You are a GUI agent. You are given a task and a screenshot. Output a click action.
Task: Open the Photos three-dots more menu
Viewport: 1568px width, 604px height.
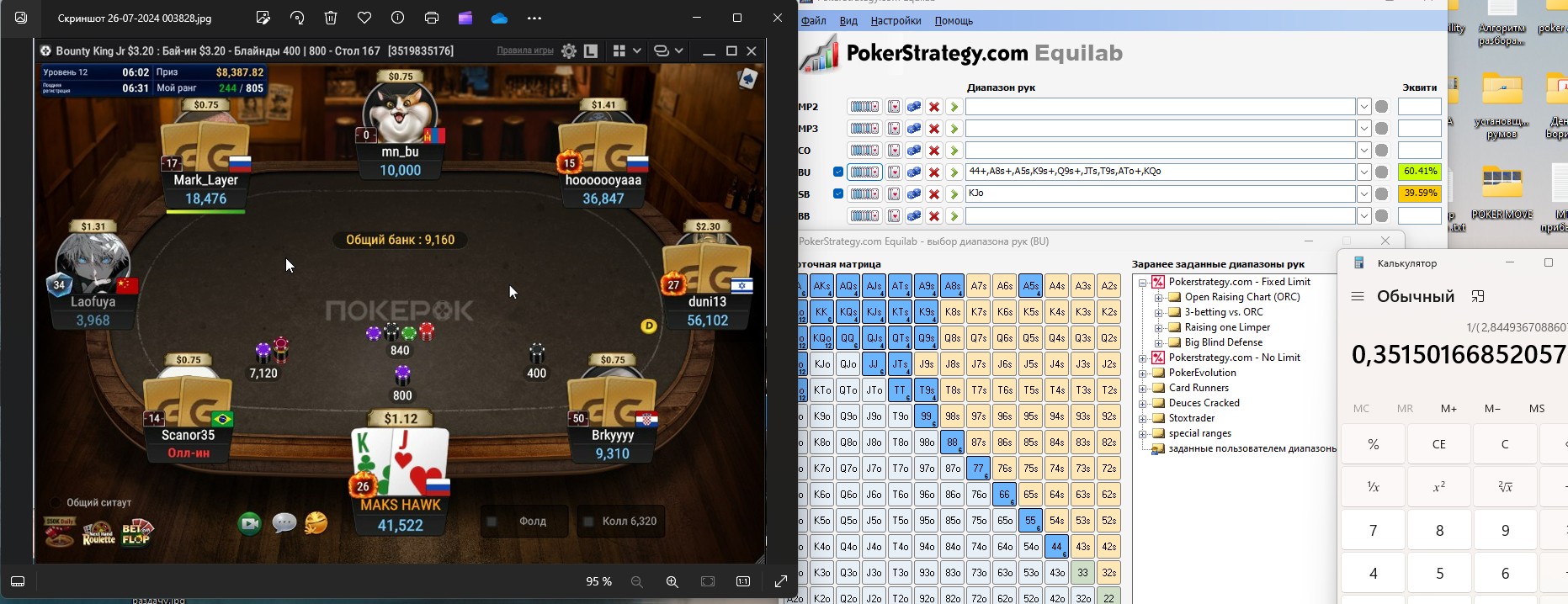[x=534, y=18]
